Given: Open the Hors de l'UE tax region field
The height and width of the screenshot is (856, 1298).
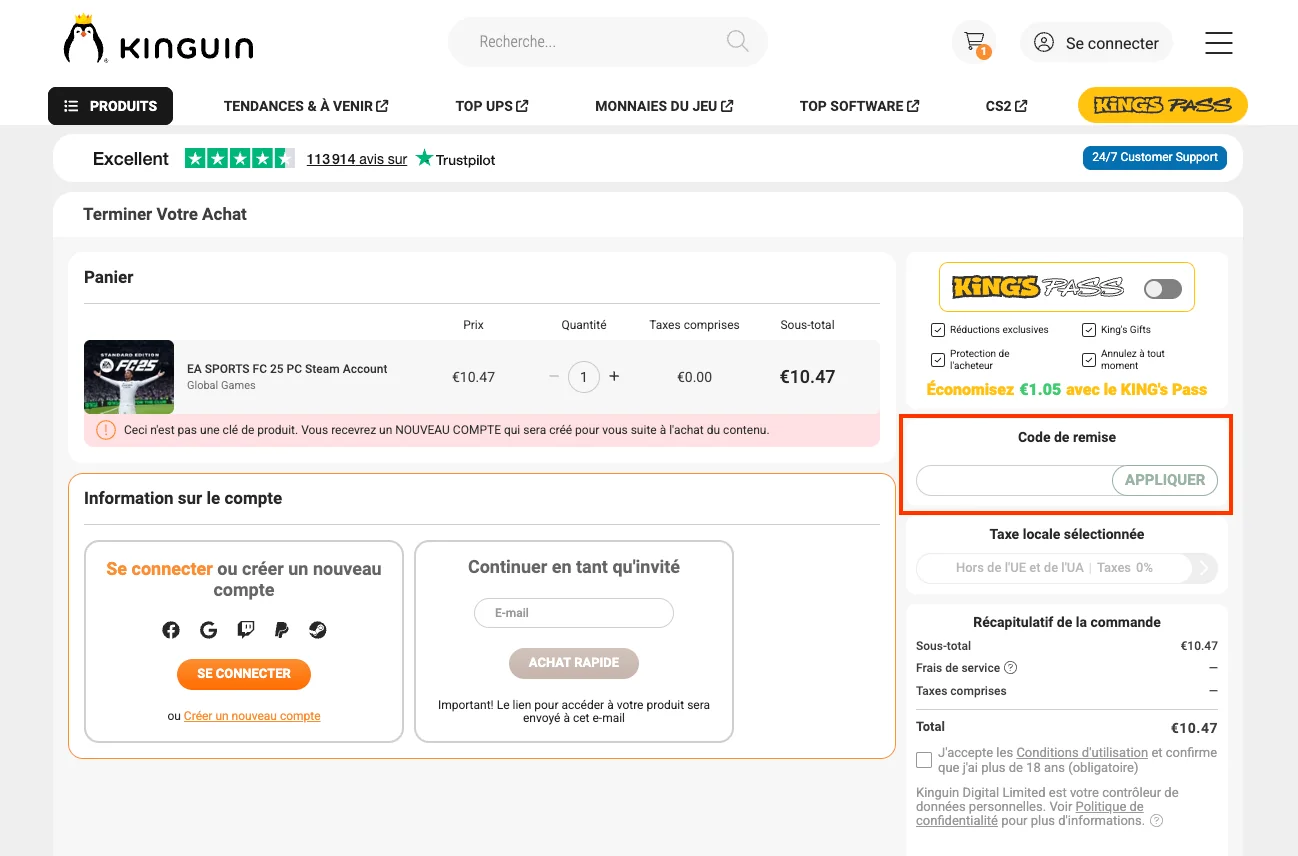Looking at the screenshot, I should click(1054, 568).
